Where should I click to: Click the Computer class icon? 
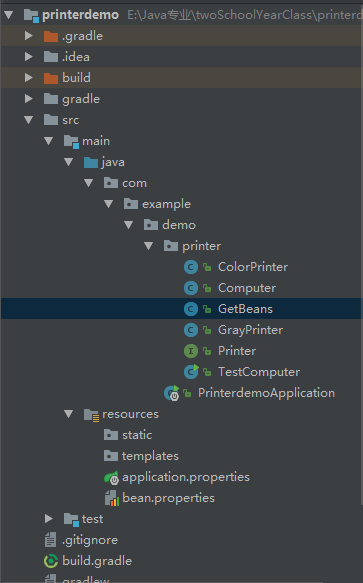191,288
